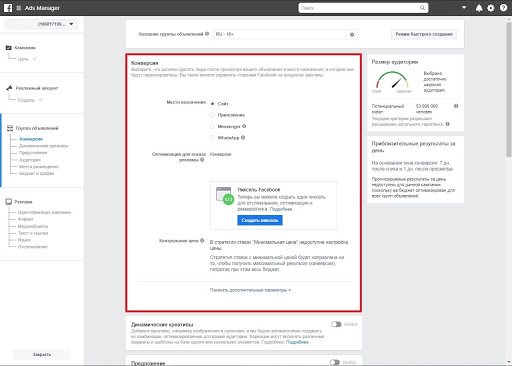Open the notifications bell
The height and width of the screenshot is (366, 512).
[x=479, y=8]
